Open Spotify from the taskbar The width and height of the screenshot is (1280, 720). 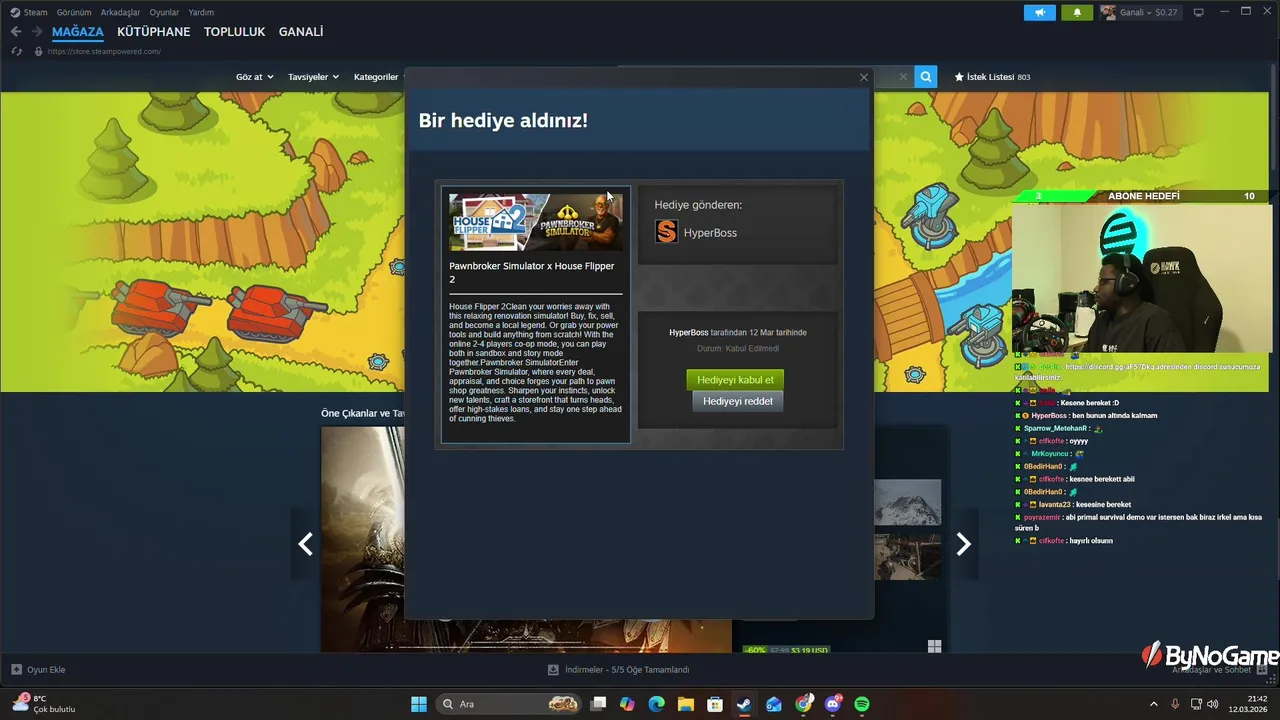point(862,704)
